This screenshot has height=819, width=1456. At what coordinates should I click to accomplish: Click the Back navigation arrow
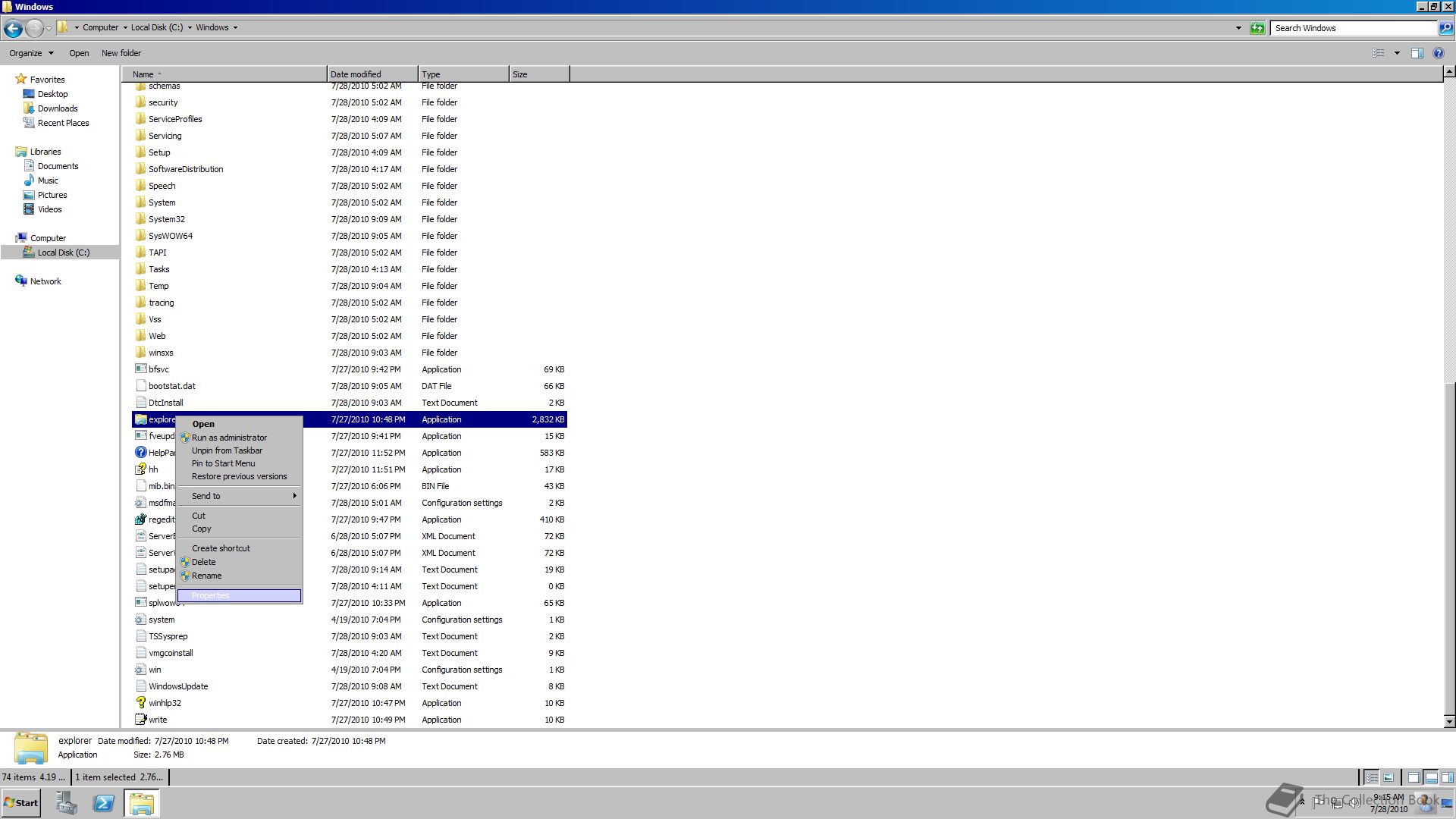tap(13, 28)
